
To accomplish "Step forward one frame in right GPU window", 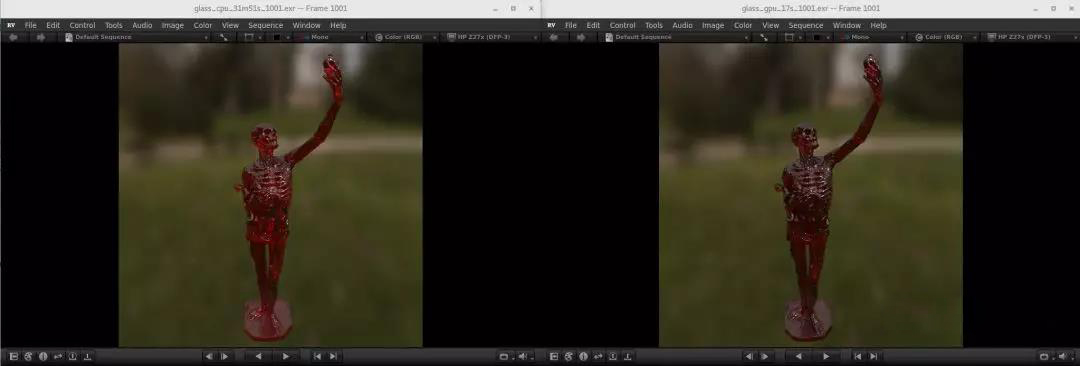I will point(764,356).
